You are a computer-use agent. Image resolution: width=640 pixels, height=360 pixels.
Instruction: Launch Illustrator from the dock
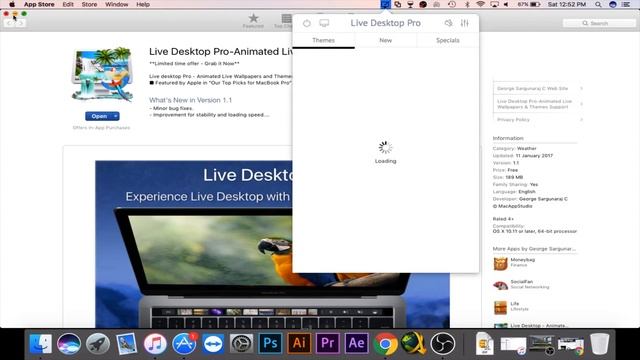[x=299, y=343]
